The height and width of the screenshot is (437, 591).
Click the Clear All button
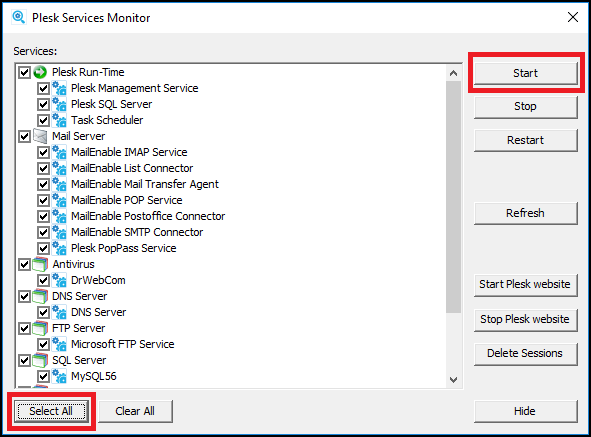(x=135, y=411)
